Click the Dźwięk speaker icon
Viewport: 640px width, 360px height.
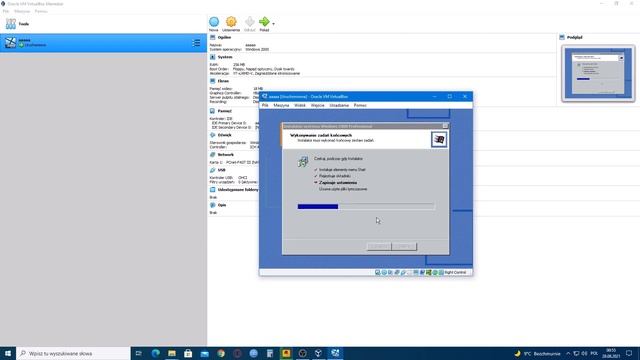coord(213,135)
